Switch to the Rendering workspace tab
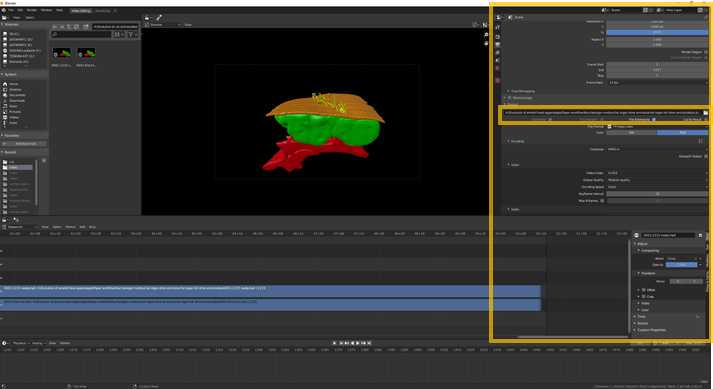 103,10
